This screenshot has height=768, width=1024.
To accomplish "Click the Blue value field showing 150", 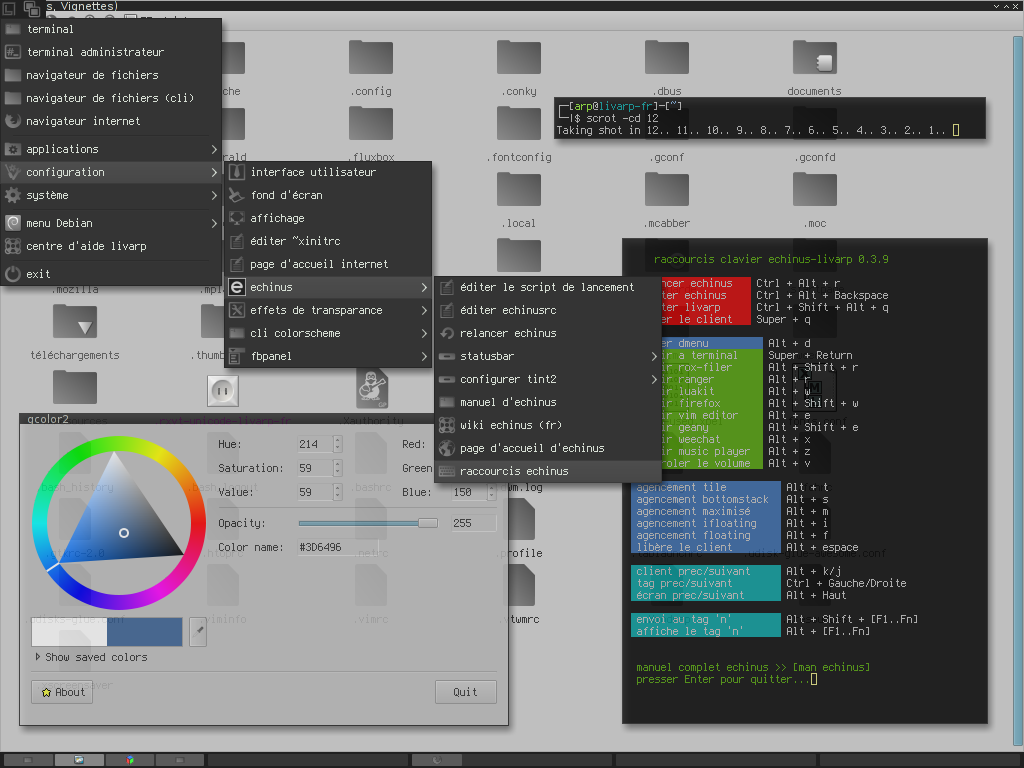I will pos(469,492).
